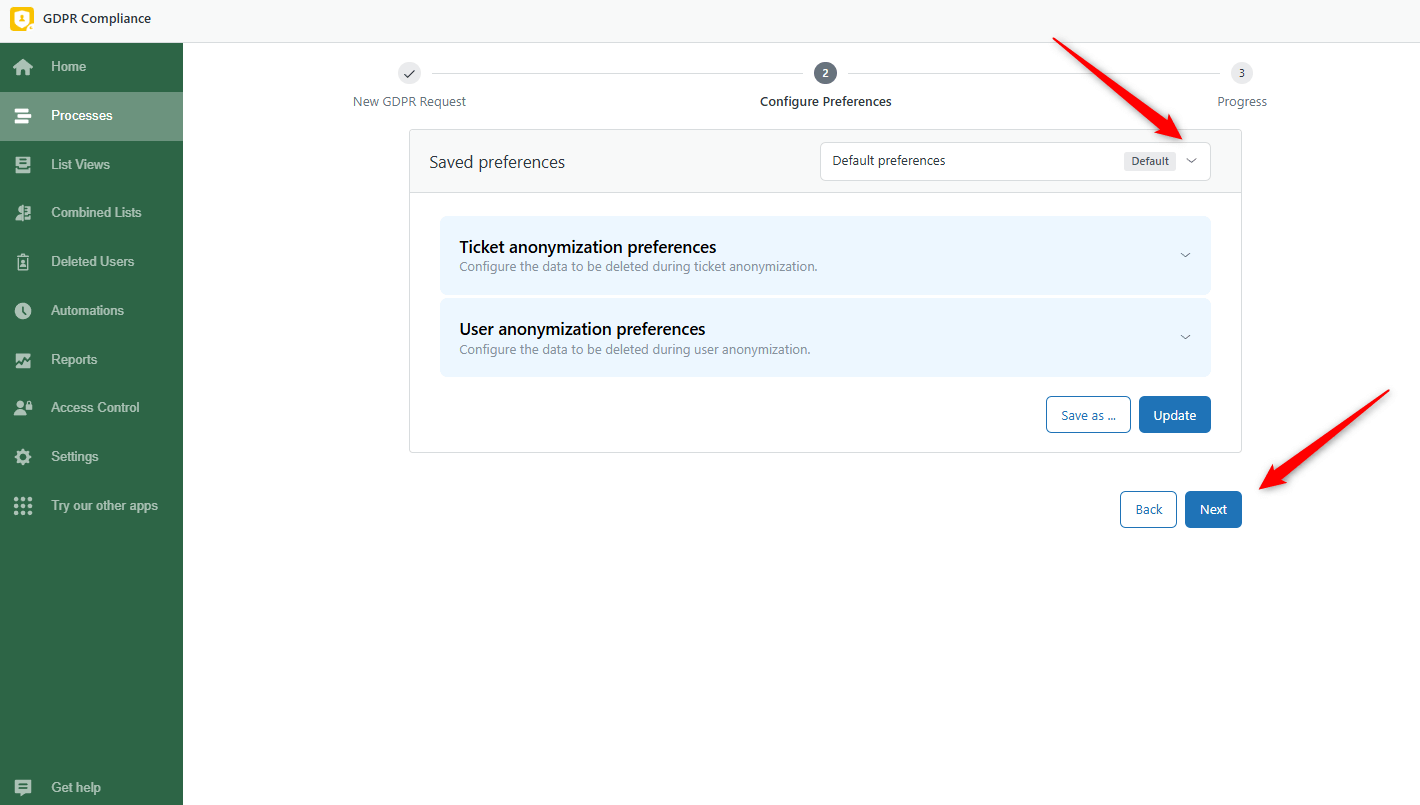Viewport: 1420px width, 805px height.
Task: Click the GDPR Compliance app logo icon
Action: (x=22, y=19)
